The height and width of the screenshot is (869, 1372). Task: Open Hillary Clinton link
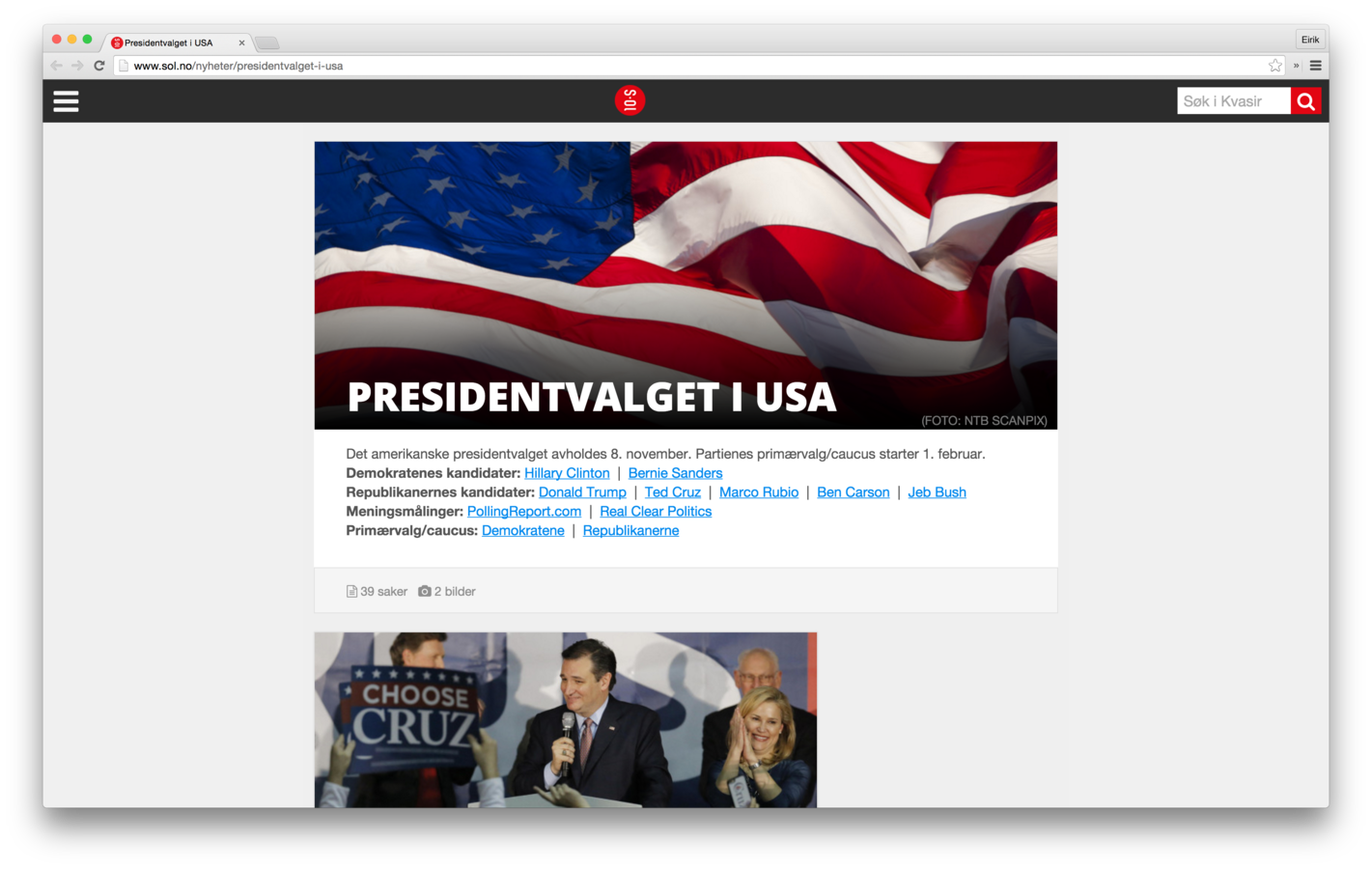pos(567,473)
